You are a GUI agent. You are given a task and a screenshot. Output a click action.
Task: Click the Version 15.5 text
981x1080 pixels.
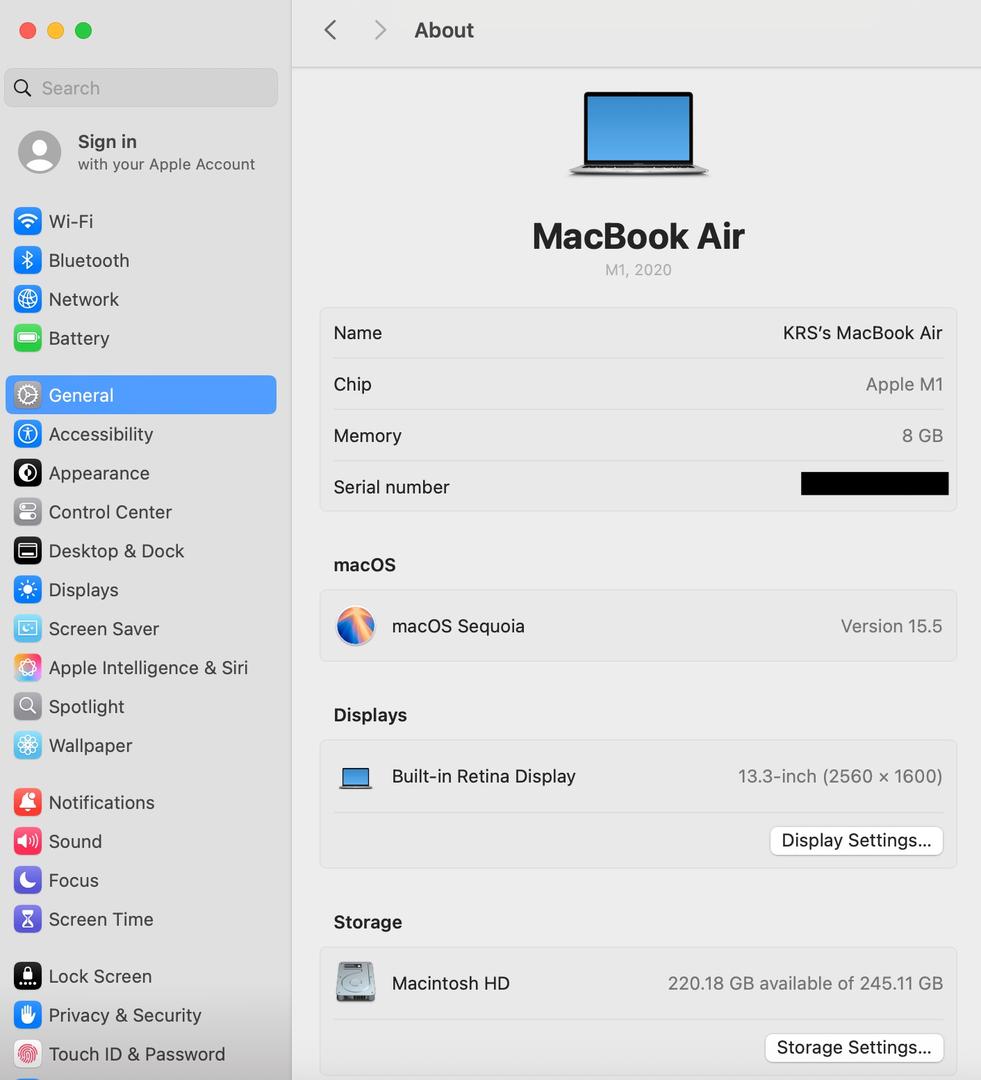coord(891,626)
